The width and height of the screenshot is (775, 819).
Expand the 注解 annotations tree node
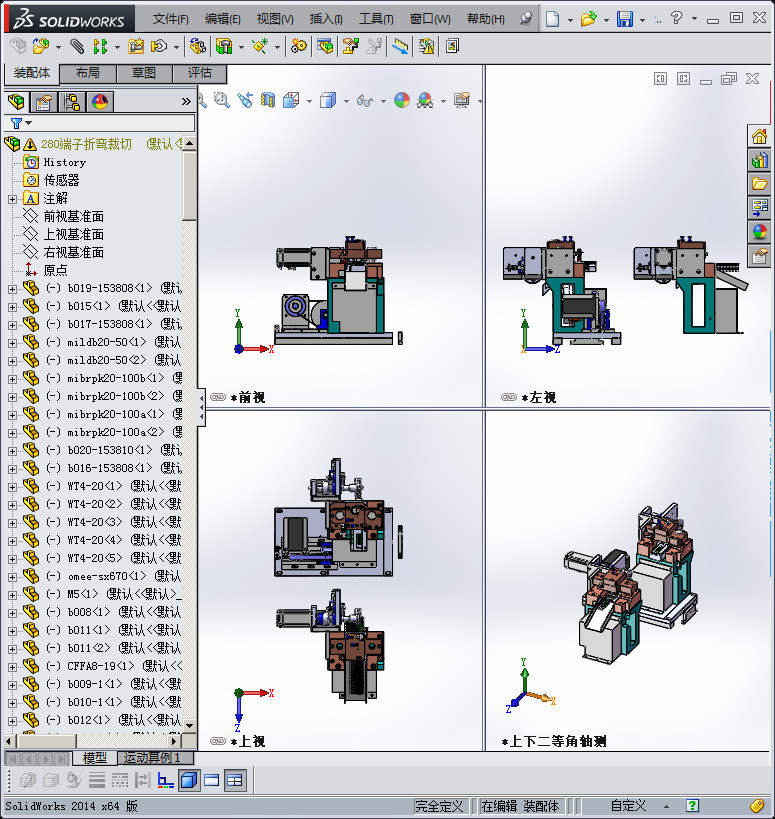click(13, 199)
